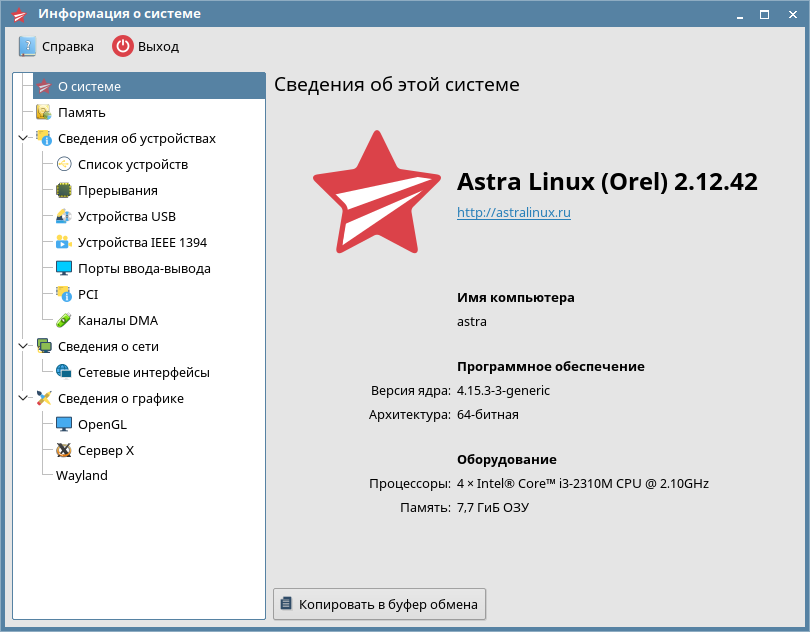Screen dimensions: 810x632
Task: Click the Прерывания chip icon
Action: pyautogui.click(x=64, y=190)
